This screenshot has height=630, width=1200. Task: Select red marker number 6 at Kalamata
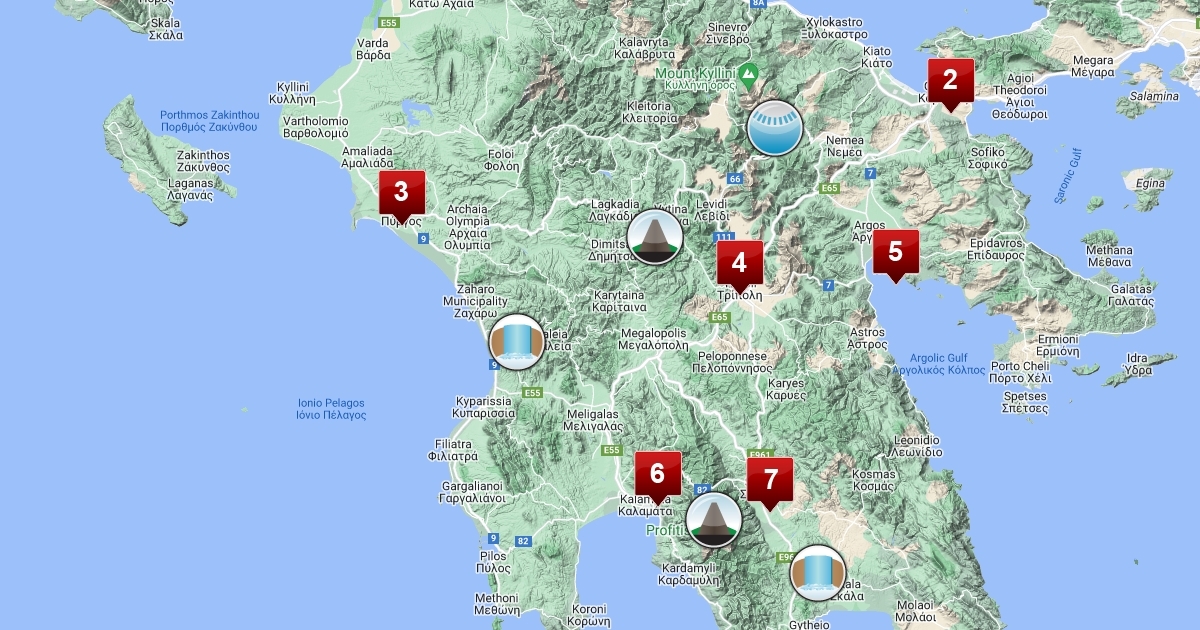coord(657,475)
